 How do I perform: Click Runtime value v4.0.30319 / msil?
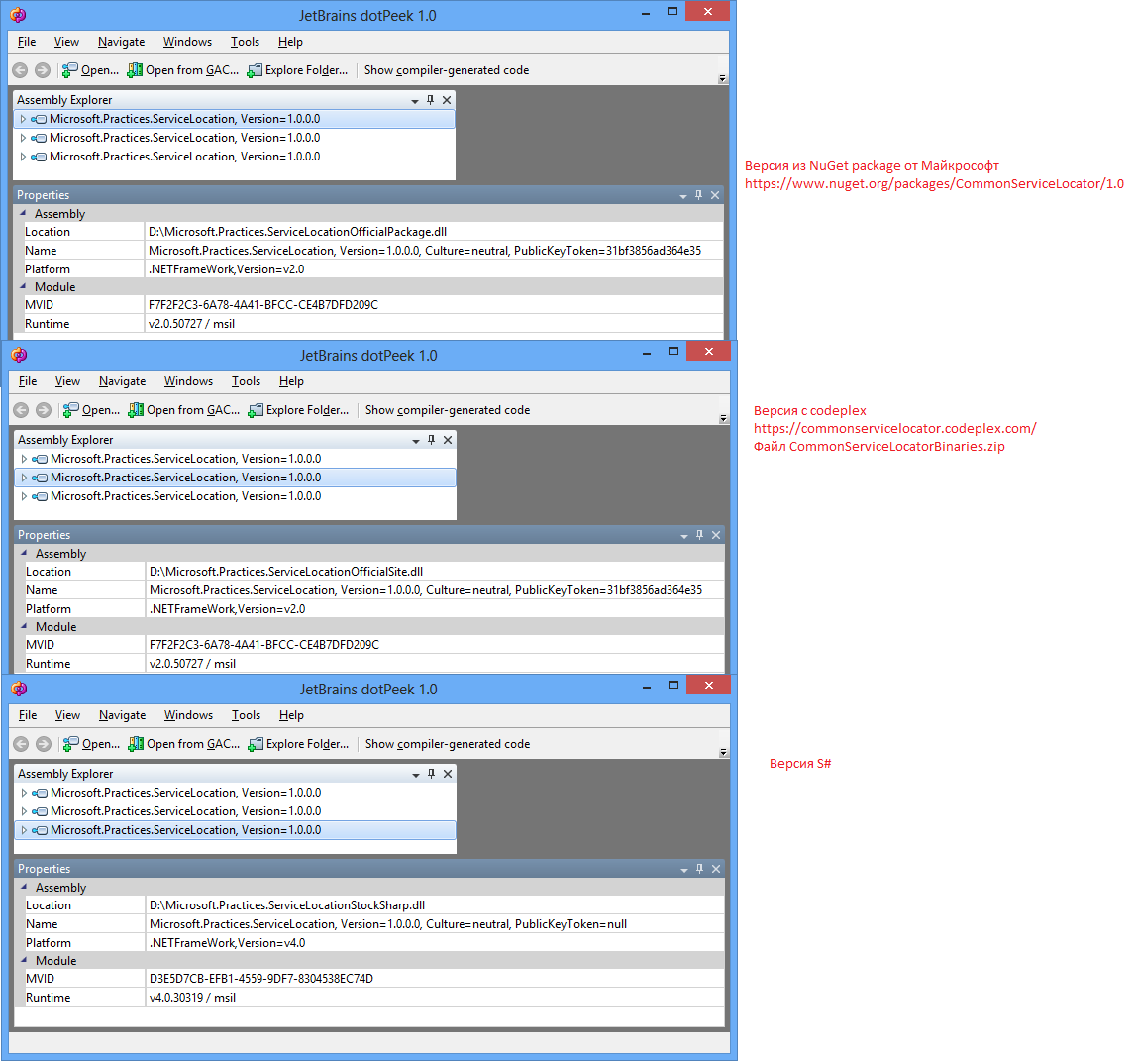pos(192,998)
